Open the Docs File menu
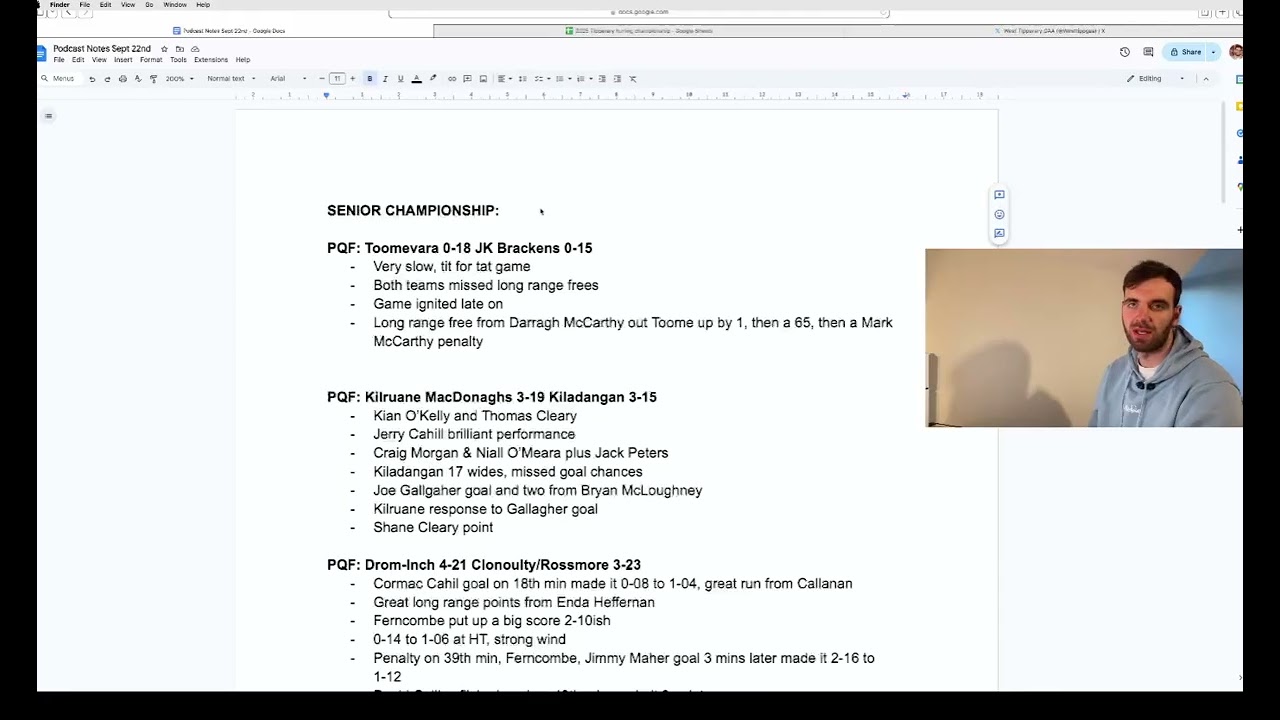Image resolution: width=1280 pixels, height=720 pixels. [59, 60]
